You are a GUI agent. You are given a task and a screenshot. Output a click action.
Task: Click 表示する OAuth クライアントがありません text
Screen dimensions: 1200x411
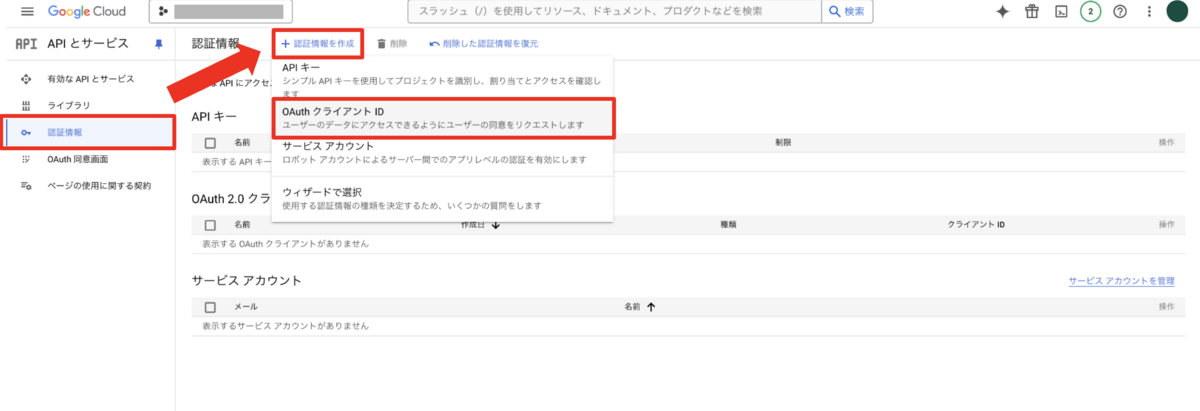click(x=286, y=244)
